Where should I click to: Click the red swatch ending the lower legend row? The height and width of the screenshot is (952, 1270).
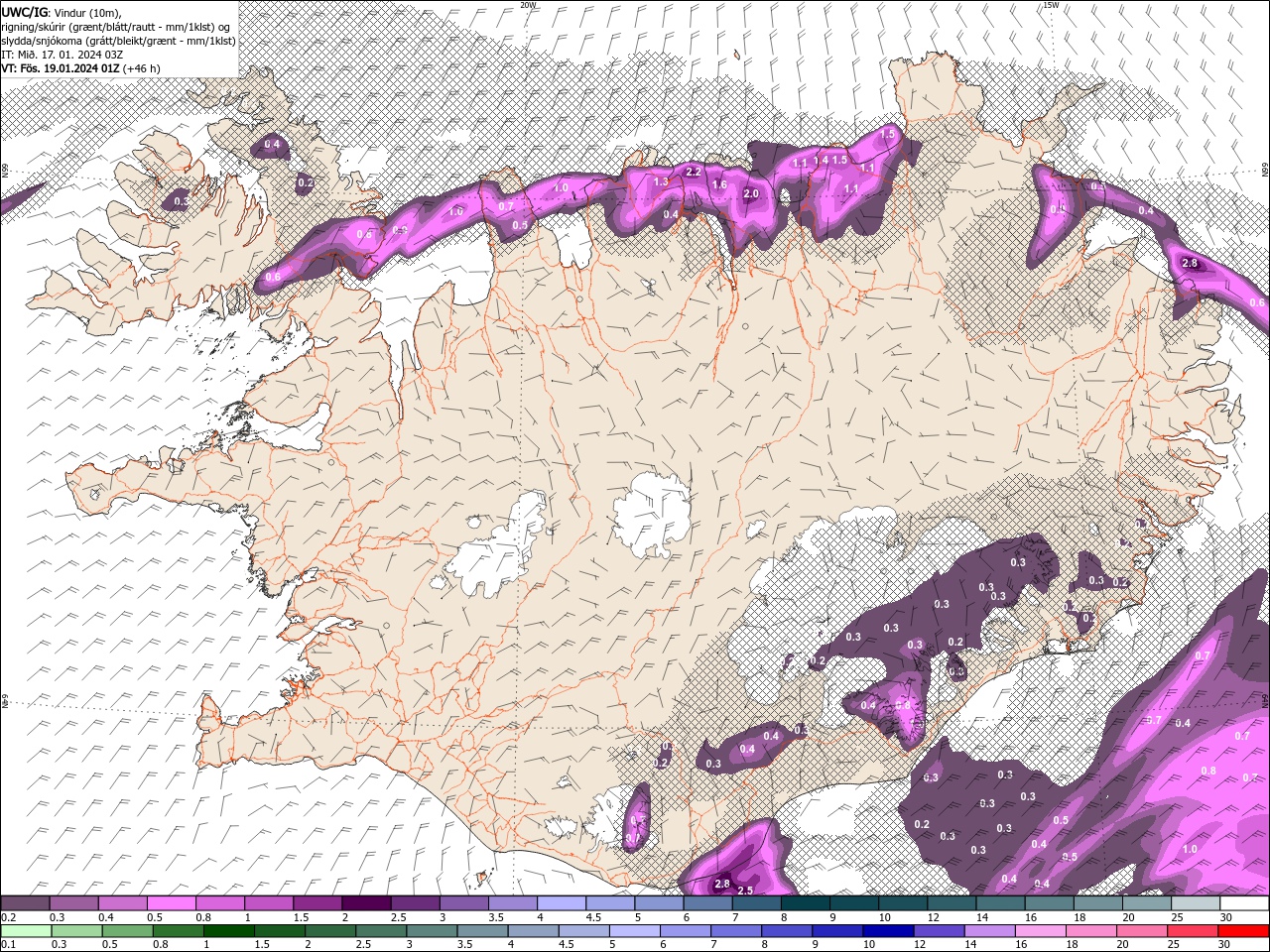(x=1244, y=931)
